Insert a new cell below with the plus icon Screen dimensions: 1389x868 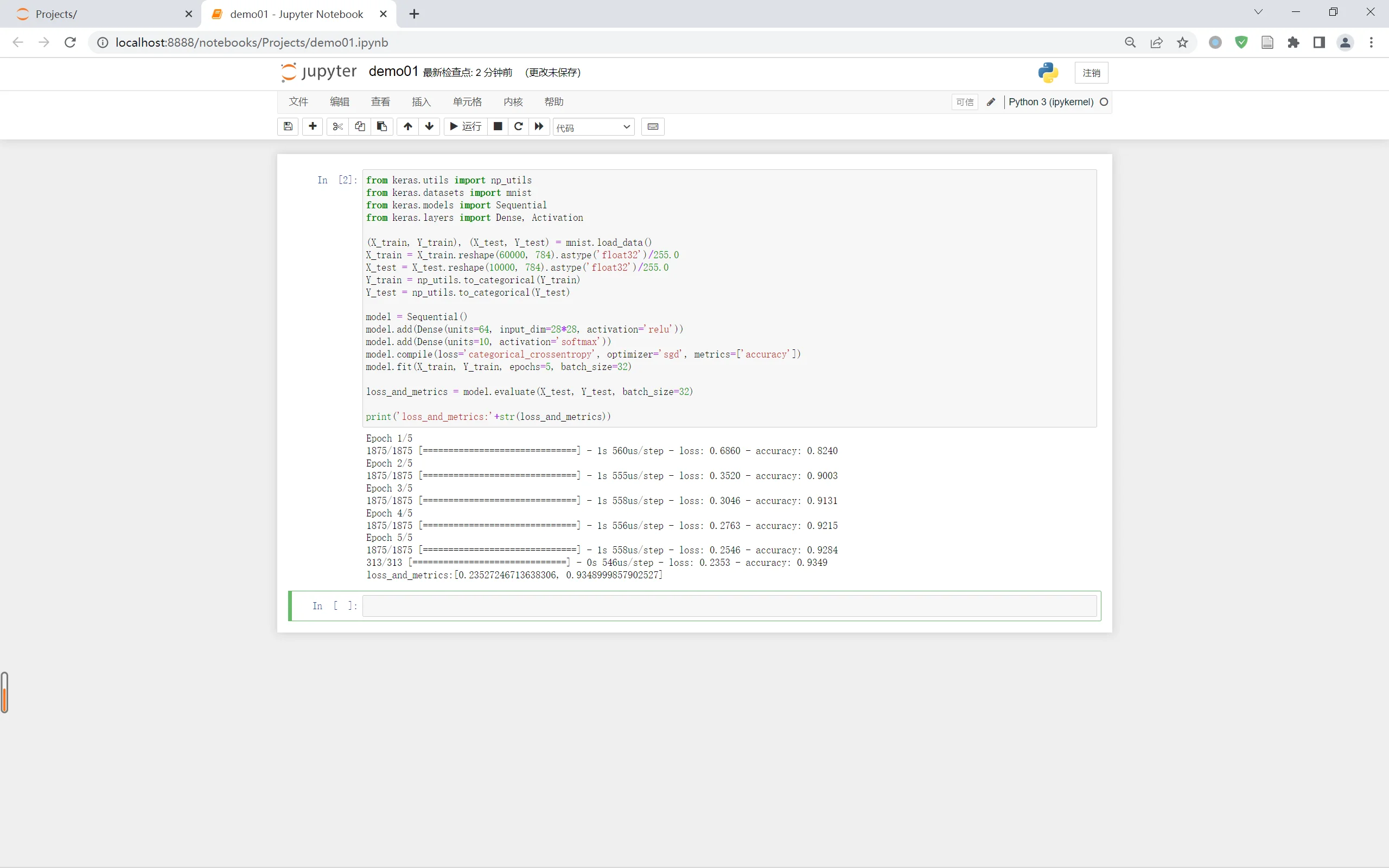pos(313,126)
